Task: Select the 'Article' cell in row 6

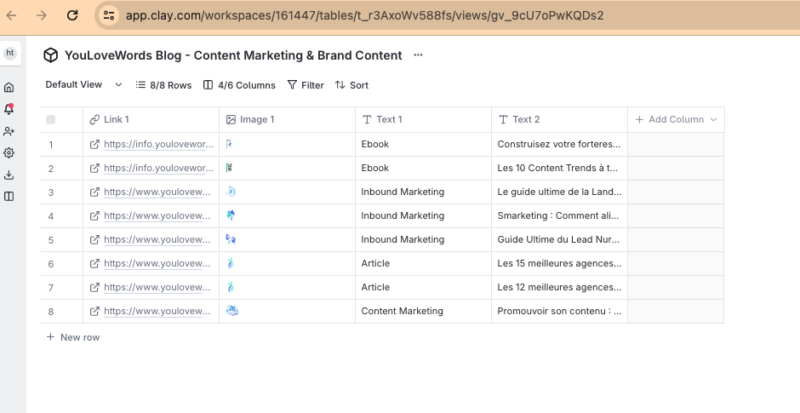Action: [423, 263]
